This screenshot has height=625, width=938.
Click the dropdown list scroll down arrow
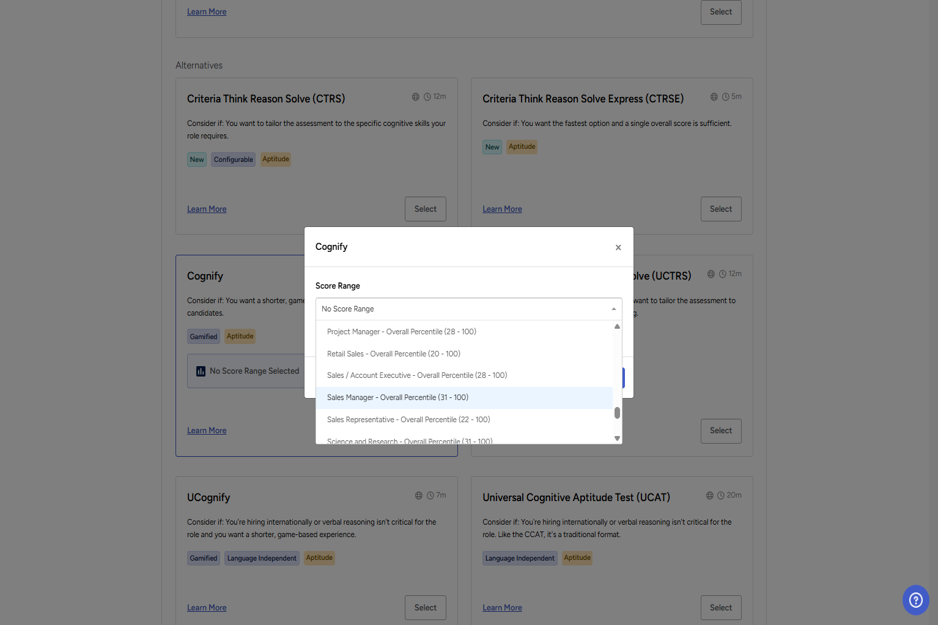coord(617,438)
